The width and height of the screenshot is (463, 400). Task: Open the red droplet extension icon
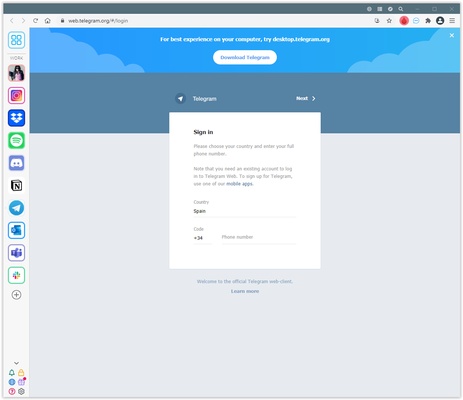pos(404,21)
